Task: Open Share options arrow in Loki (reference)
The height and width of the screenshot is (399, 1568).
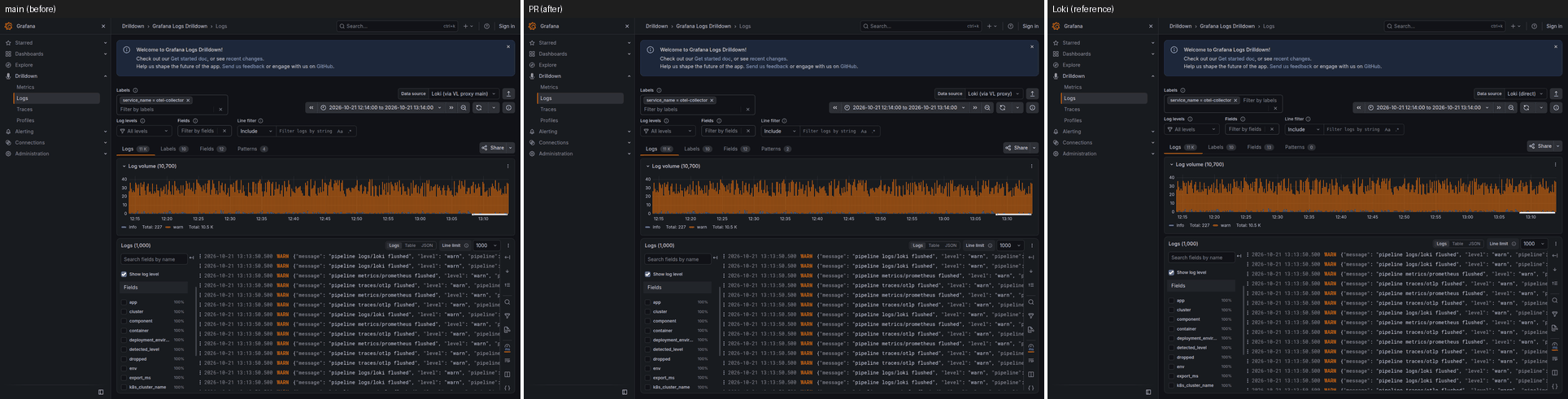Action: click(x=1558, y=146)
